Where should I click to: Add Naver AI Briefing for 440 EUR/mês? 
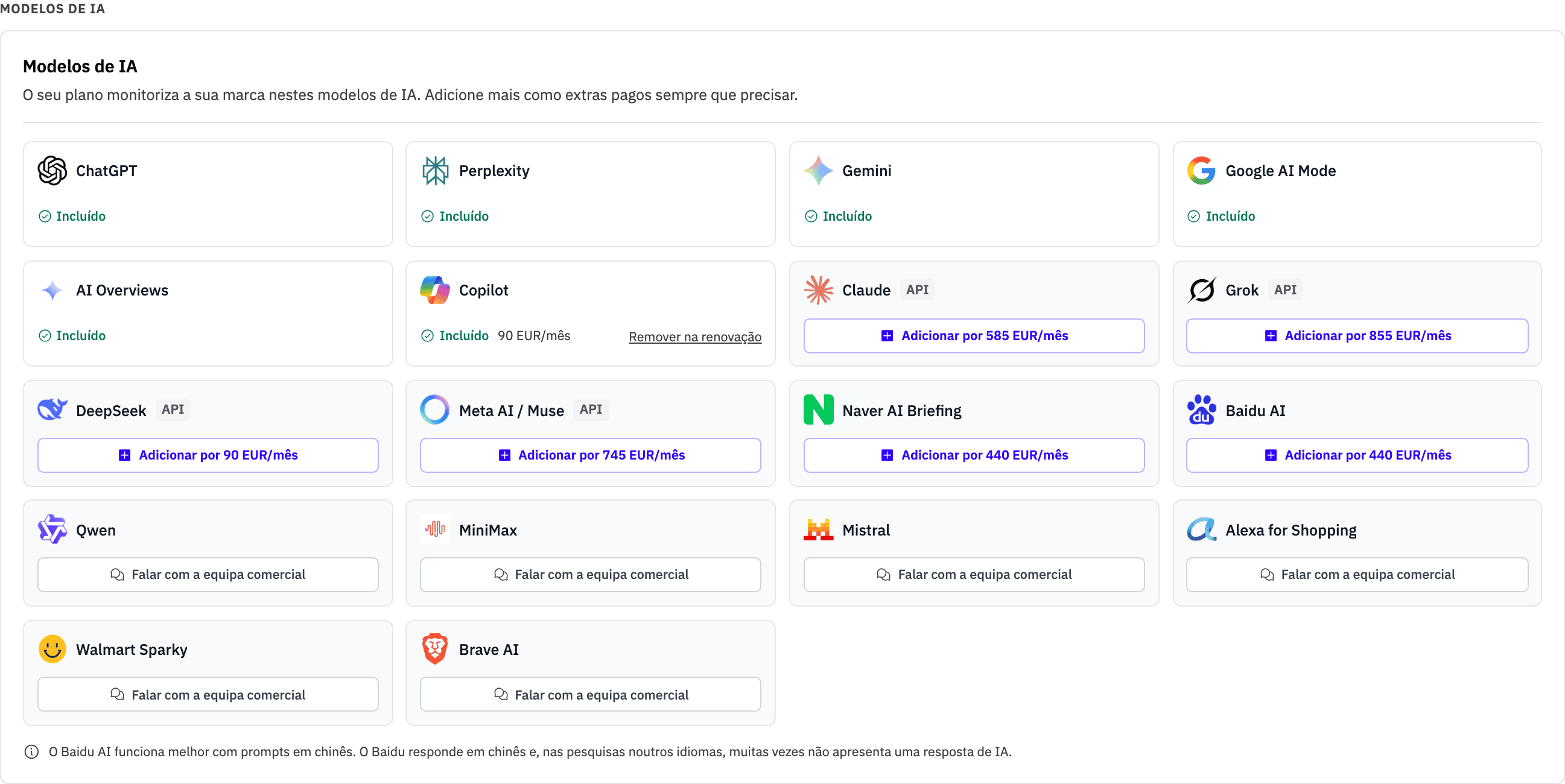[974, 455]
